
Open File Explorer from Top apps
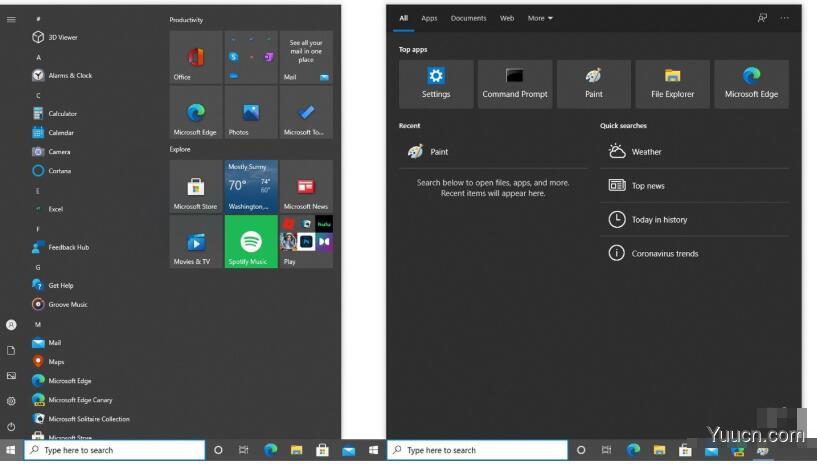(x=673, y=84)
